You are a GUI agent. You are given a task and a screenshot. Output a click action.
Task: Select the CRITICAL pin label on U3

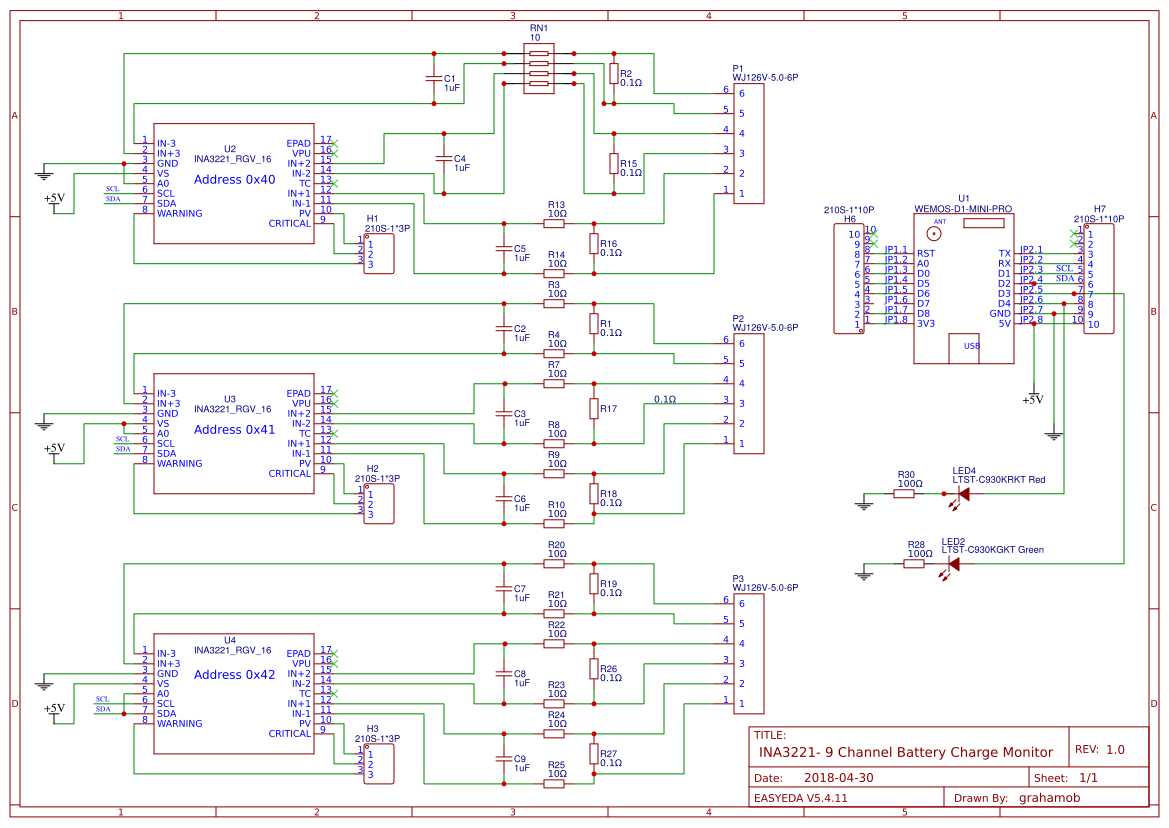point(289,473)
